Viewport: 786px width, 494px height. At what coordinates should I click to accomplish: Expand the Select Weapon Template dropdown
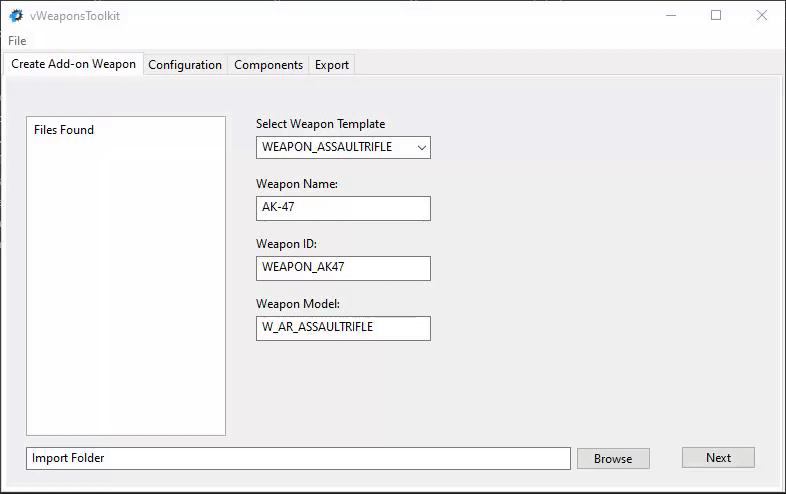pyautogui.click(x=343, y=147)
